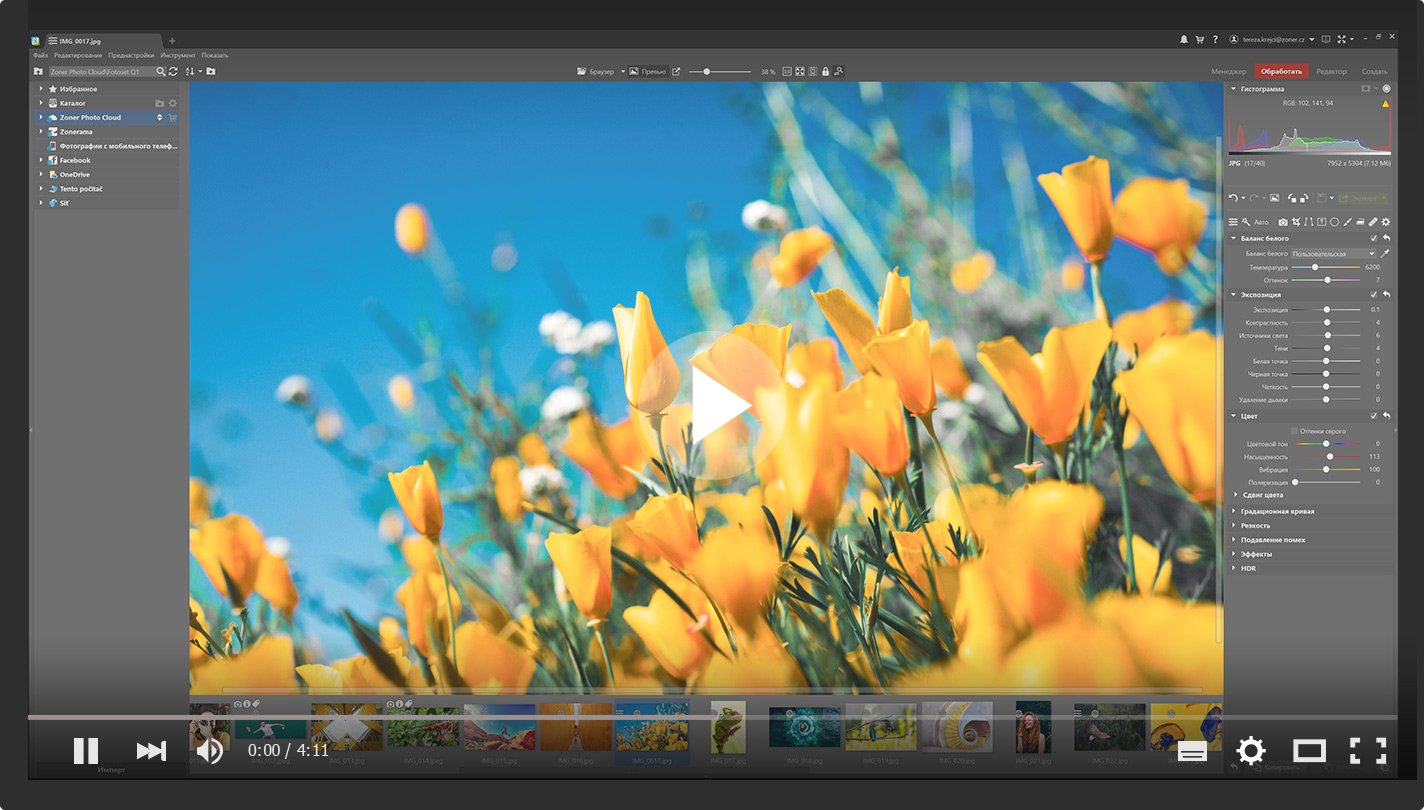Open catalog settings gear in Каталог row
Image resolution: width=1424 pixels, height=810 pixels.
172,103
